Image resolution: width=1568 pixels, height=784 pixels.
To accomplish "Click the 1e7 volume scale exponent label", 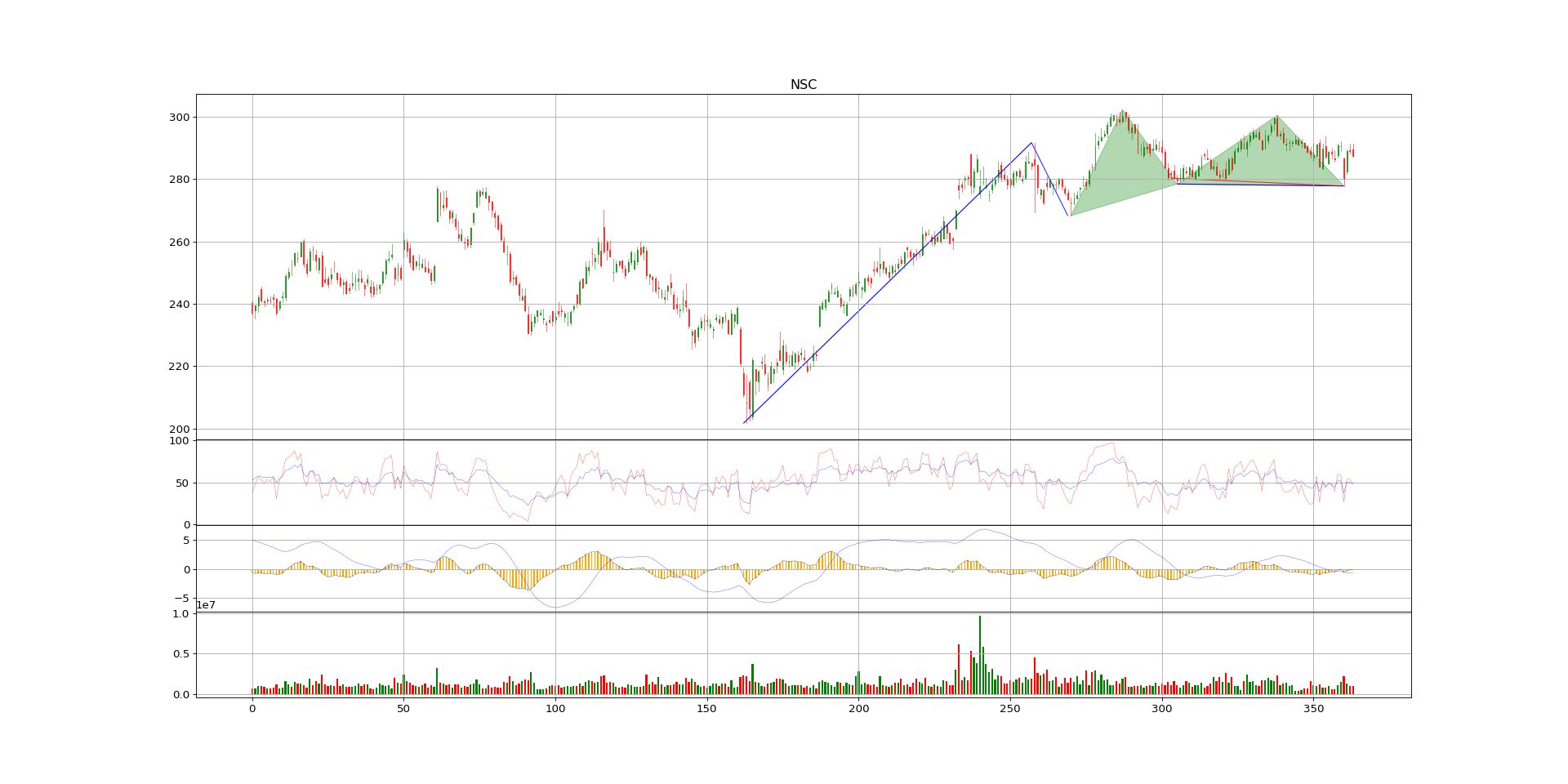I will click(204, 604).
